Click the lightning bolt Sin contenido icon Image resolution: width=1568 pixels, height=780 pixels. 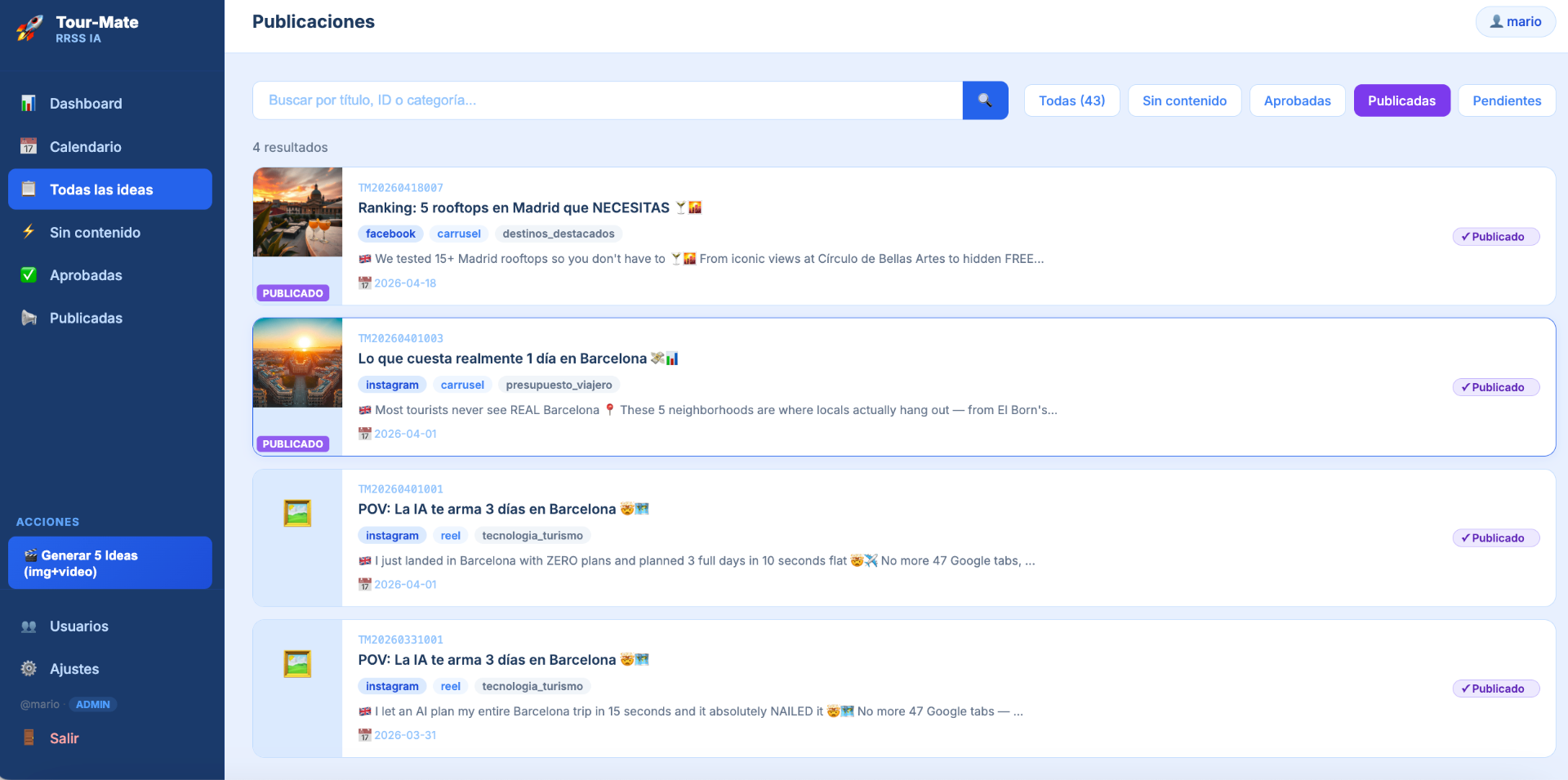29,232
